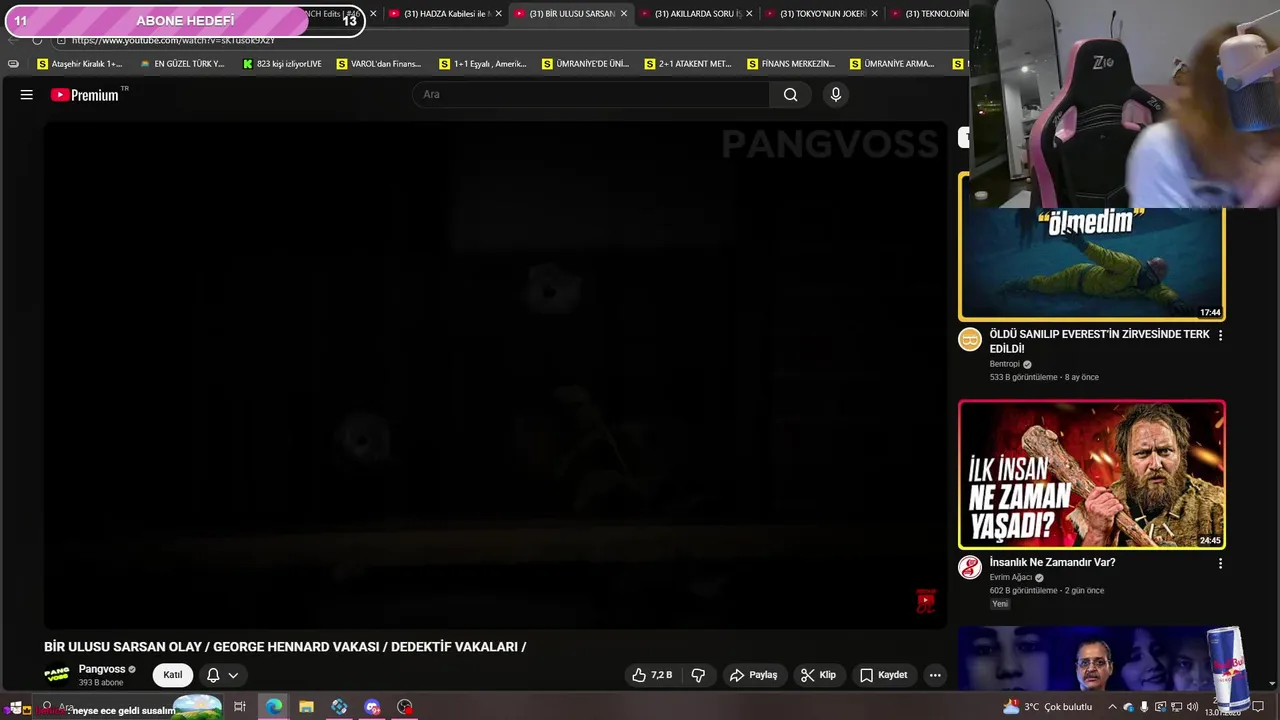Open the OBS Studio taskbar icon
This screenshot has width=1280, height=720.
pos(405,707)
